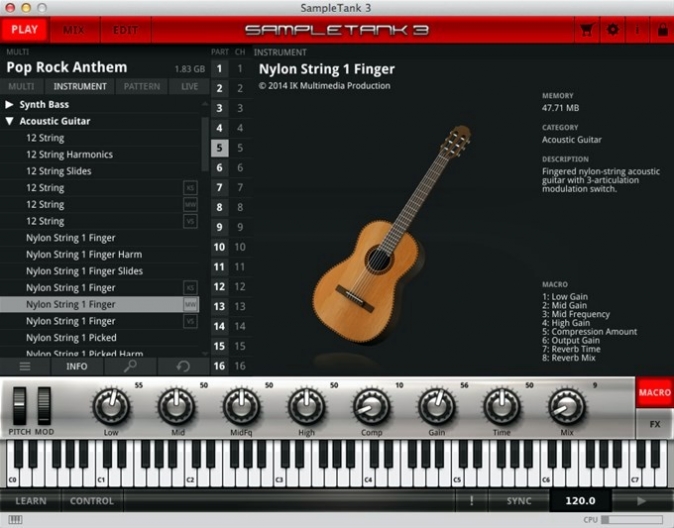Select part 5

point(219,148)
